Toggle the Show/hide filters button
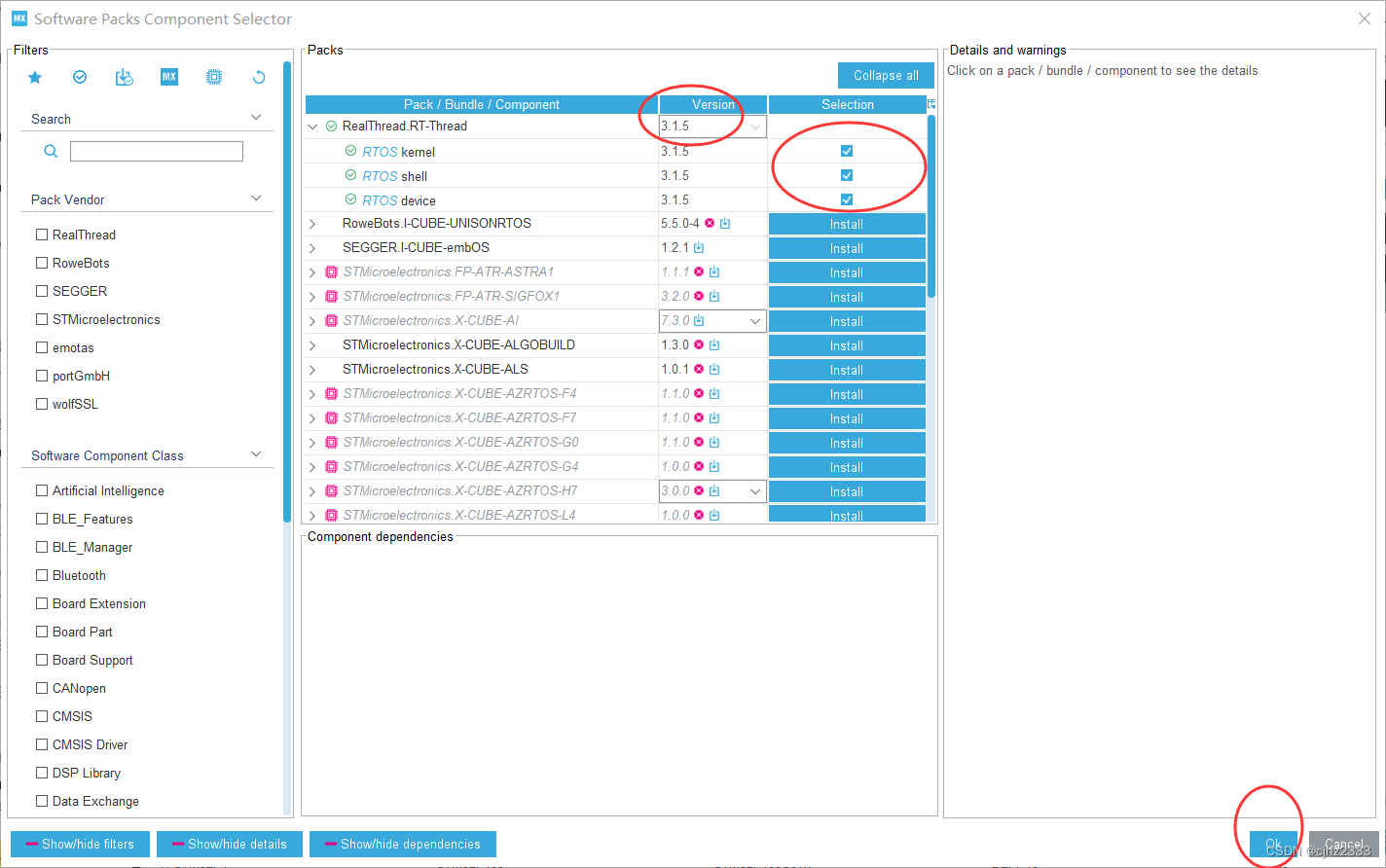 [80, 844]
